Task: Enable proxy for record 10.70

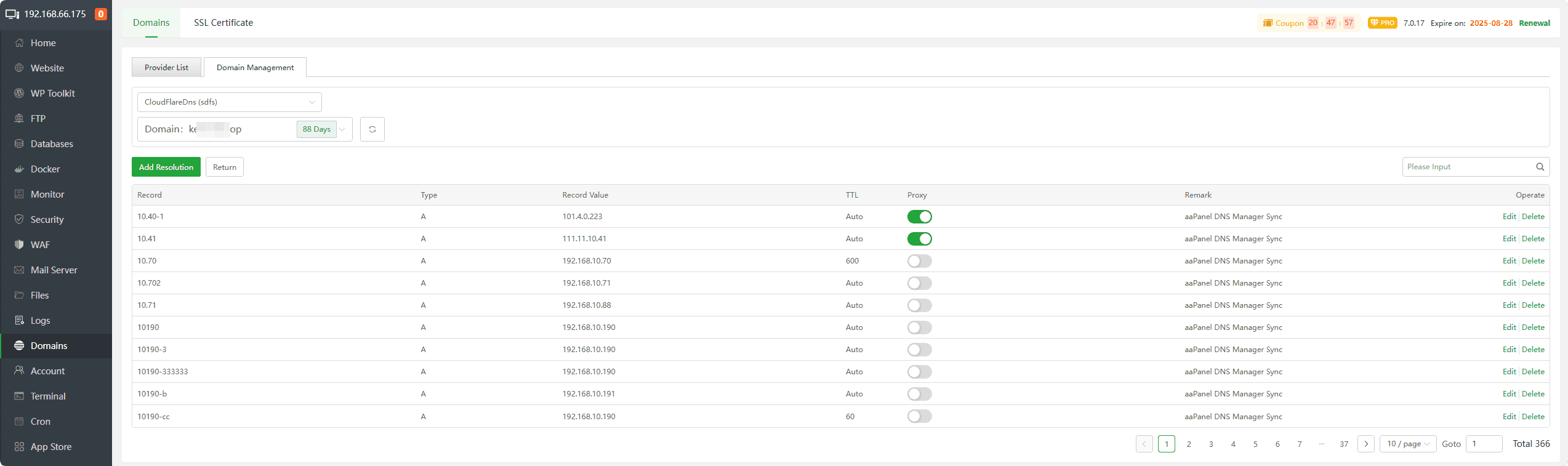Action: pos(920,261)
